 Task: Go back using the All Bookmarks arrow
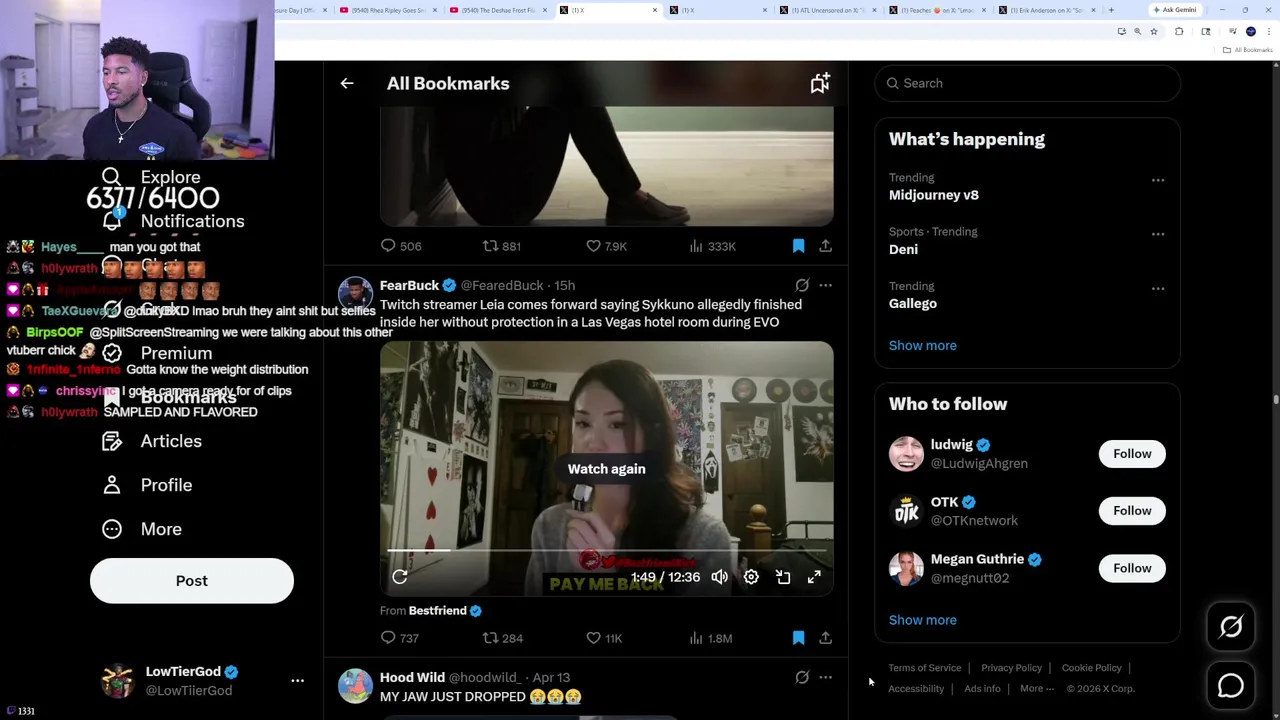(347, 84)
